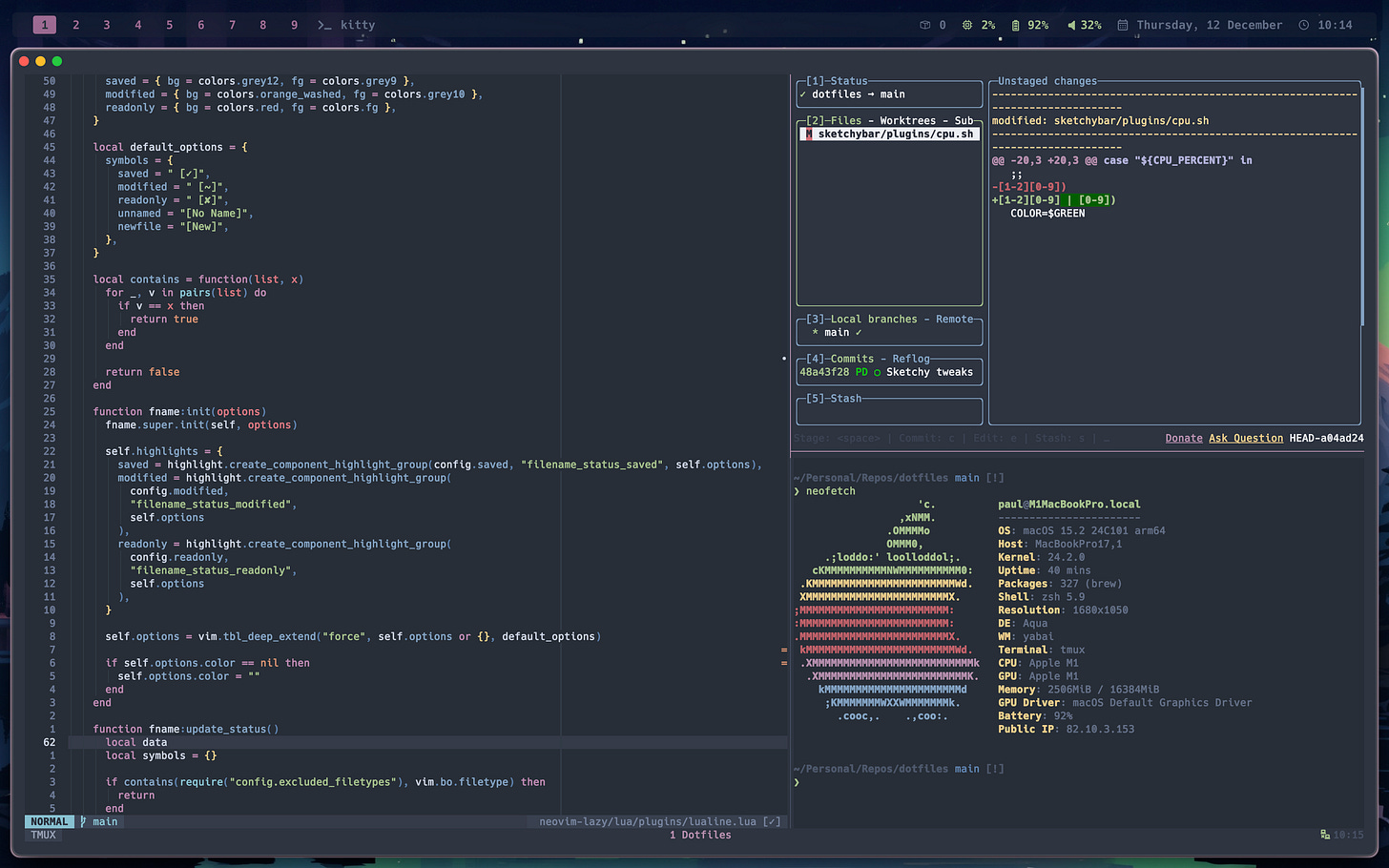This screenshot has width=1389, height=868.
Task: Click the CPU usage icon in top bar
Action: click(x=967, y=25)
